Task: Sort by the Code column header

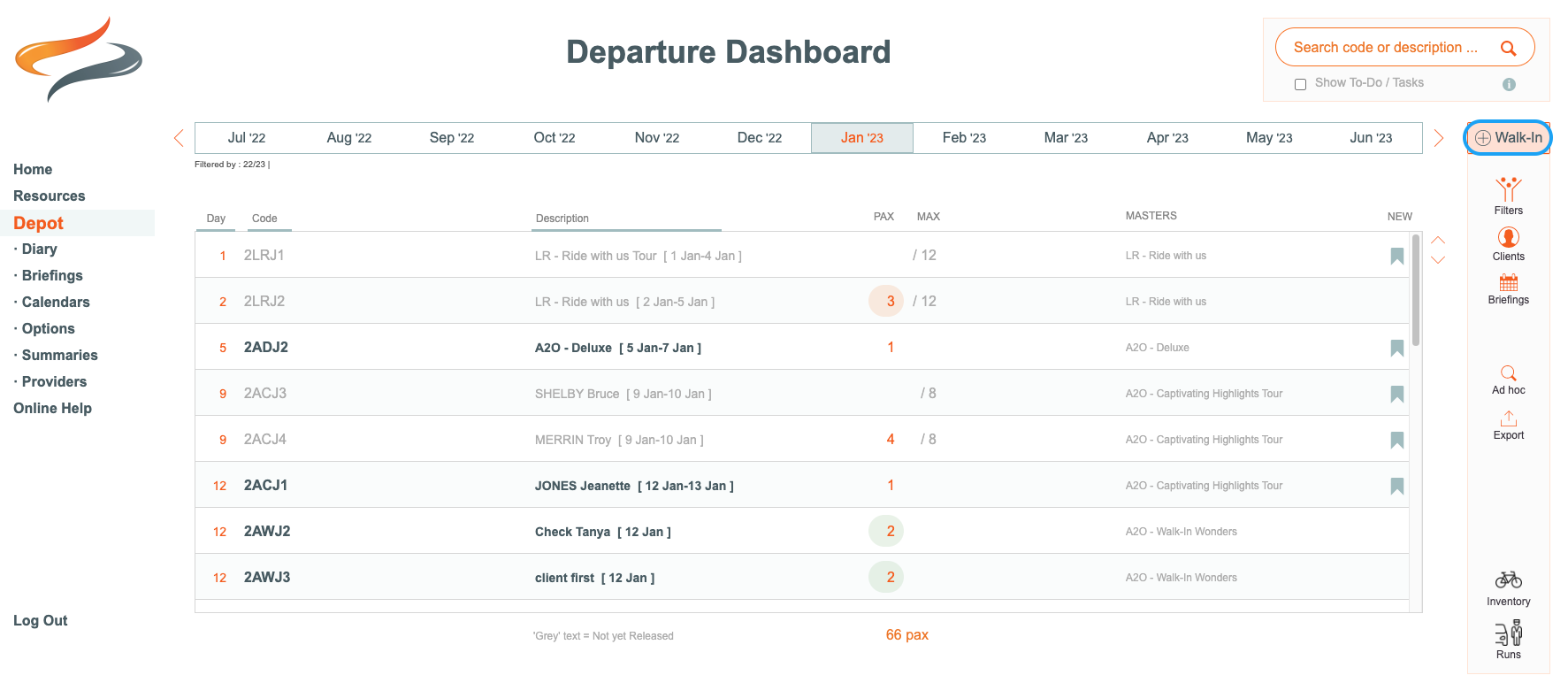Action: coord(264,219)
